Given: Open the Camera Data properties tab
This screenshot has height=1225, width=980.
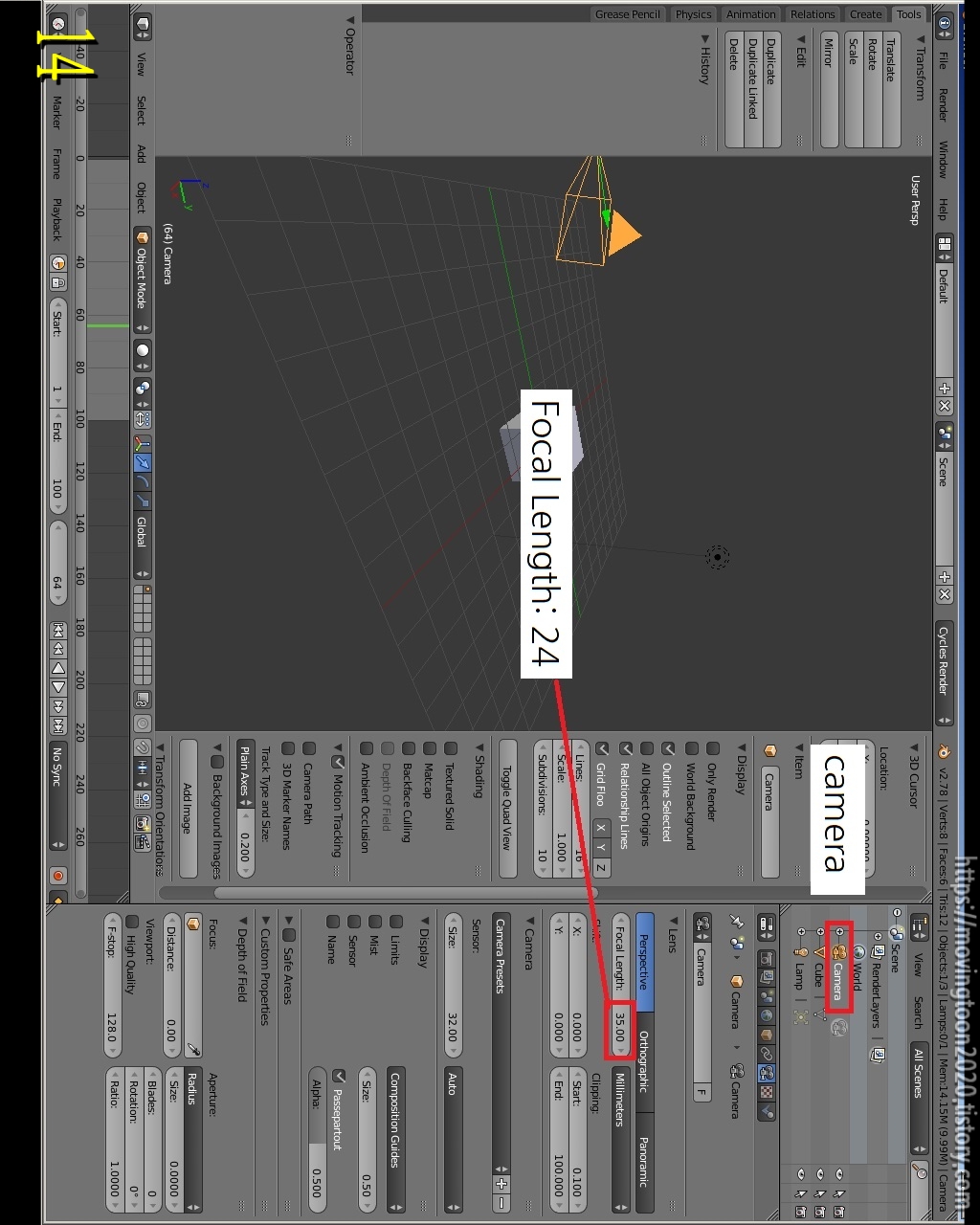Looking at the screenshot, I should click(767, 1072).
